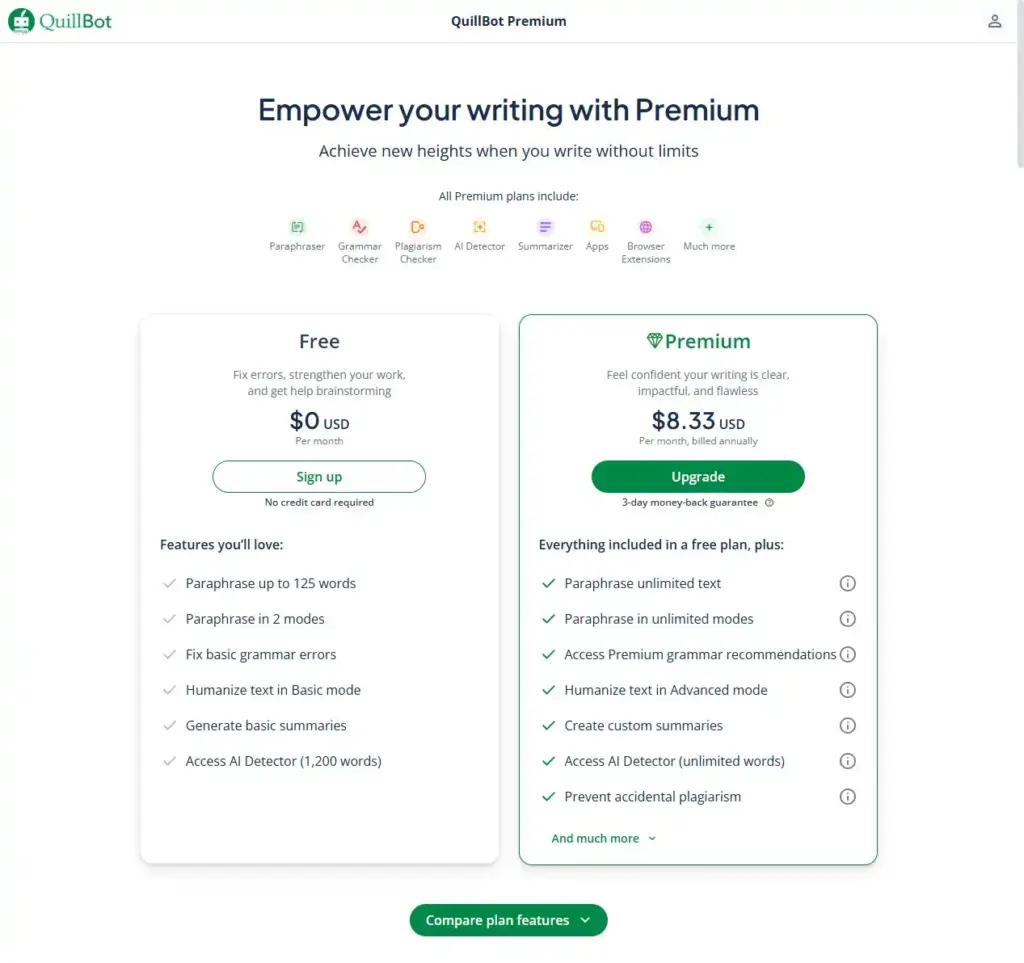Click the Apps icon
Viewport: 1024px width, 963px height.
click(597, 227)
